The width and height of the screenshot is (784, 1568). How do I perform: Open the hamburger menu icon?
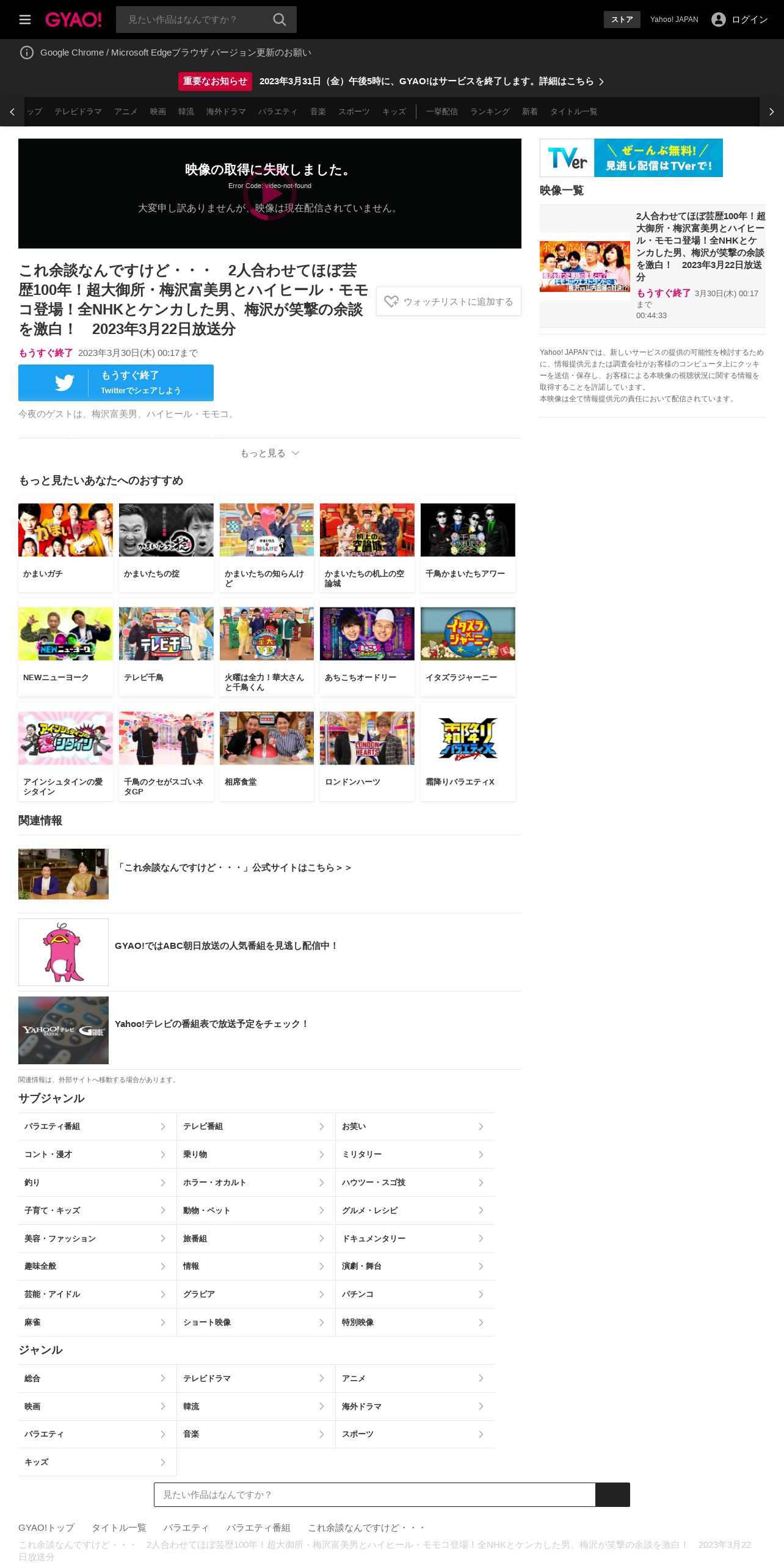point(25,20)
